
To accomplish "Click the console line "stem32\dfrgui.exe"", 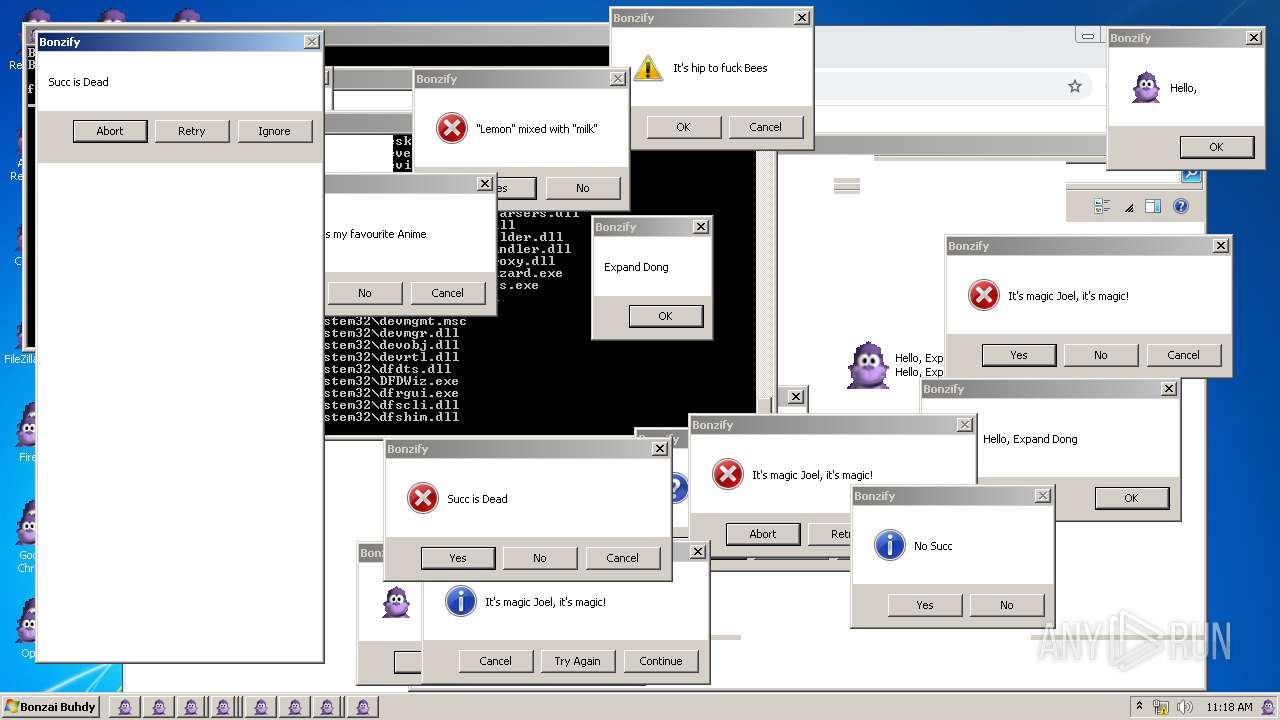I will 392,393.
